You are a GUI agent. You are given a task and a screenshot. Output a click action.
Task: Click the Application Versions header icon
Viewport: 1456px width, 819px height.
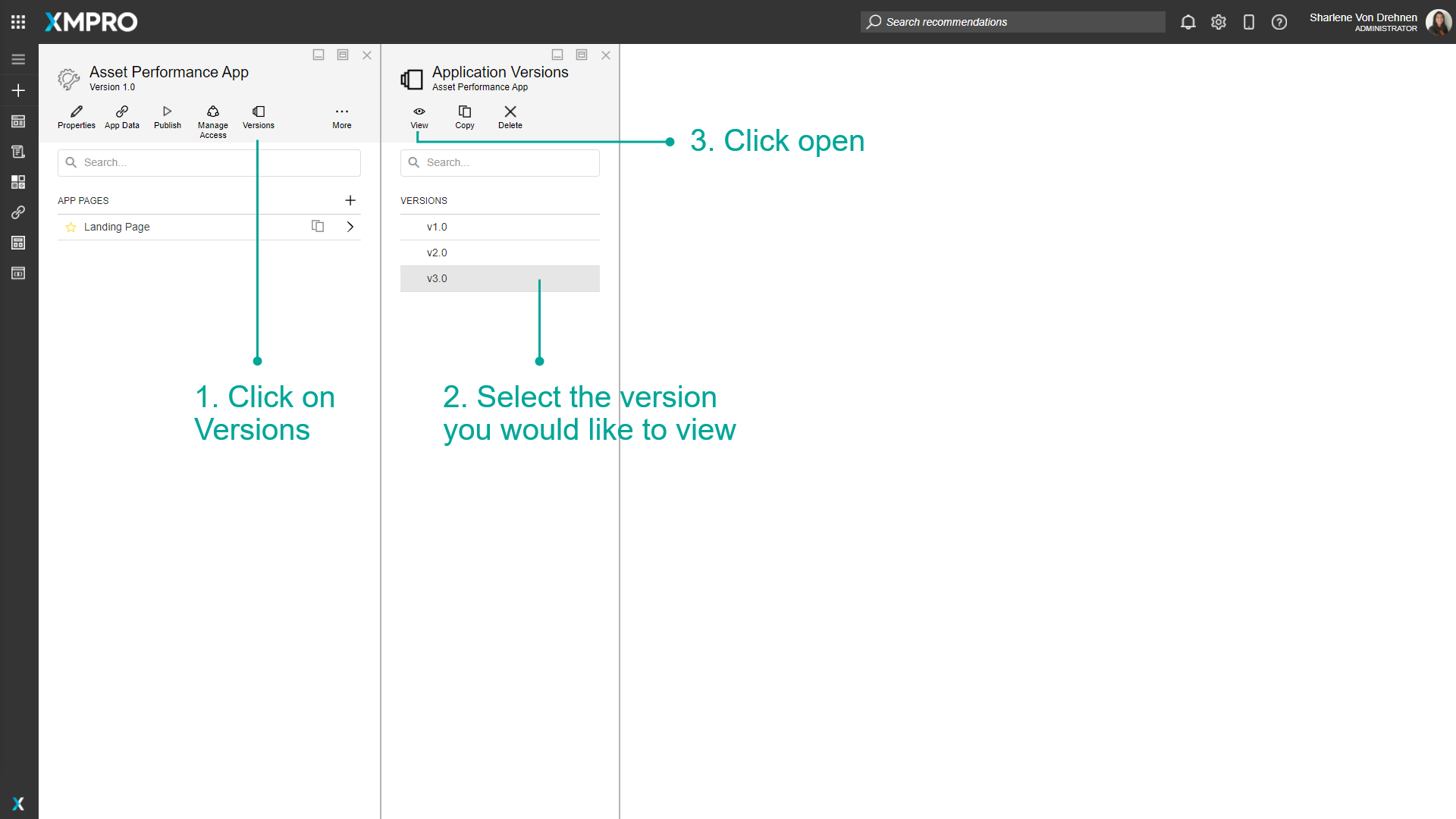(412, 79)
